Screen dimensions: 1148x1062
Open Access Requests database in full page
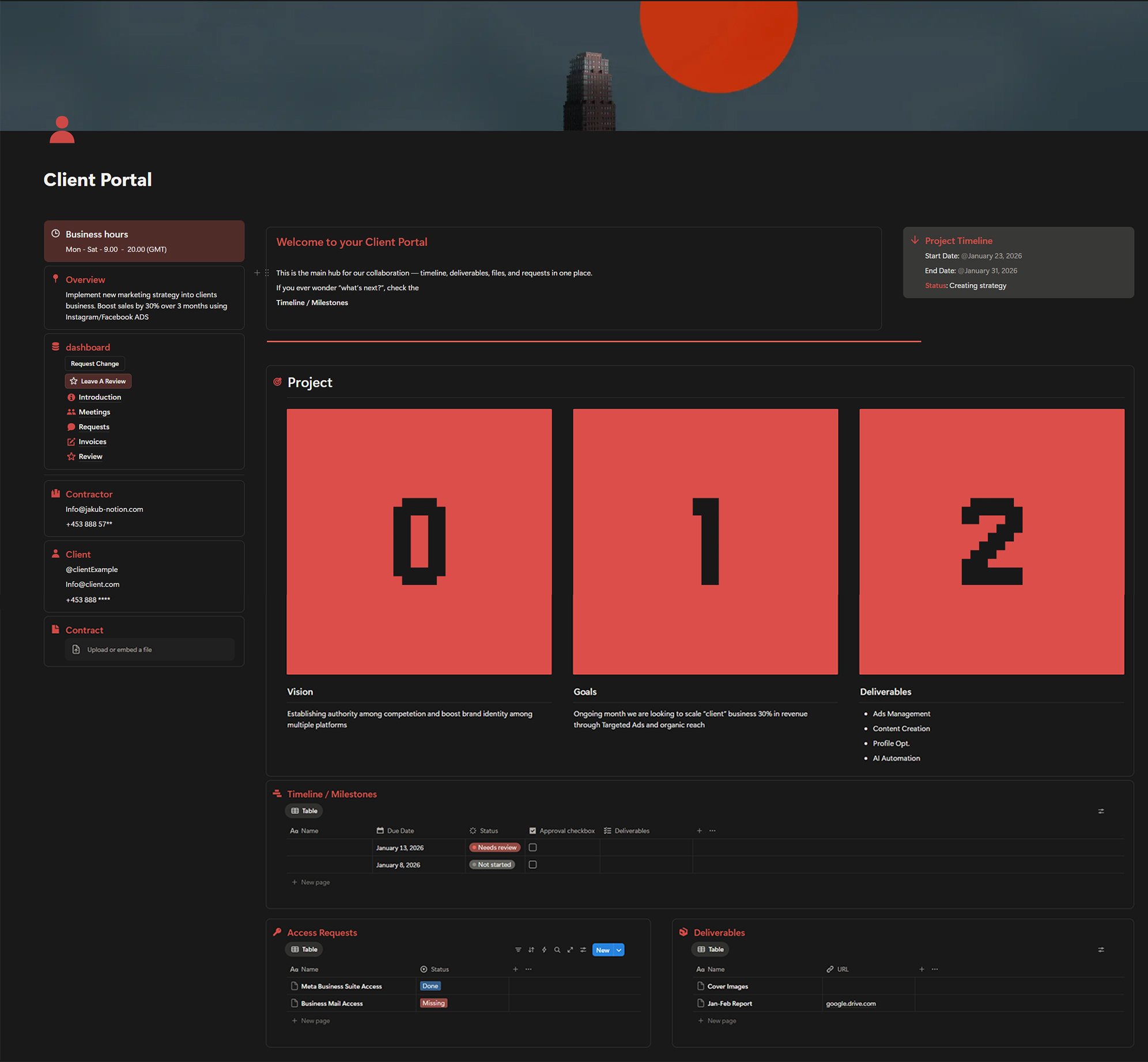coord(570,950)
